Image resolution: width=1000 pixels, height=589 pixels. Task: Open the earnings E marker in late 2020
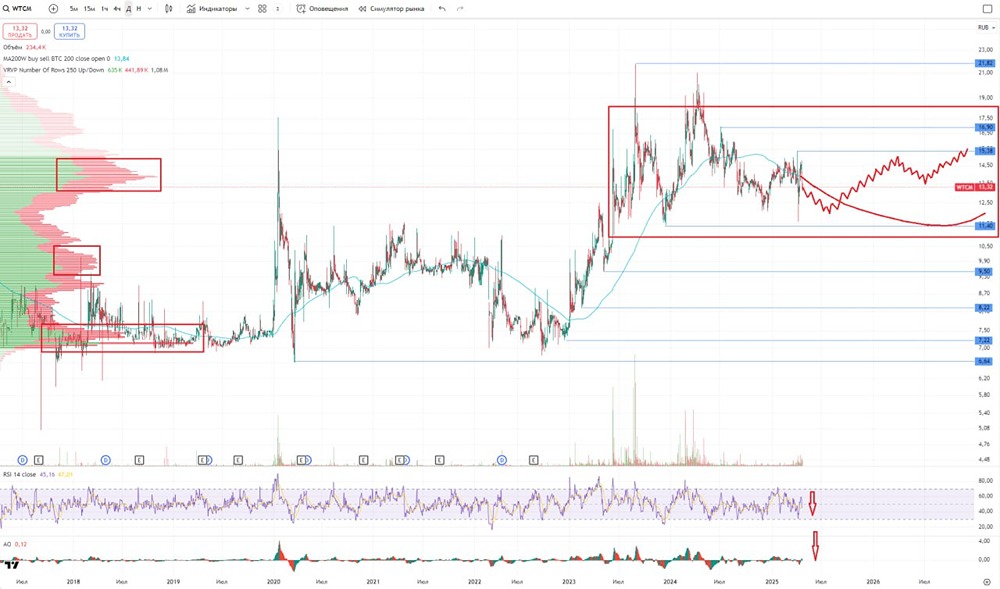coord(364,460)
